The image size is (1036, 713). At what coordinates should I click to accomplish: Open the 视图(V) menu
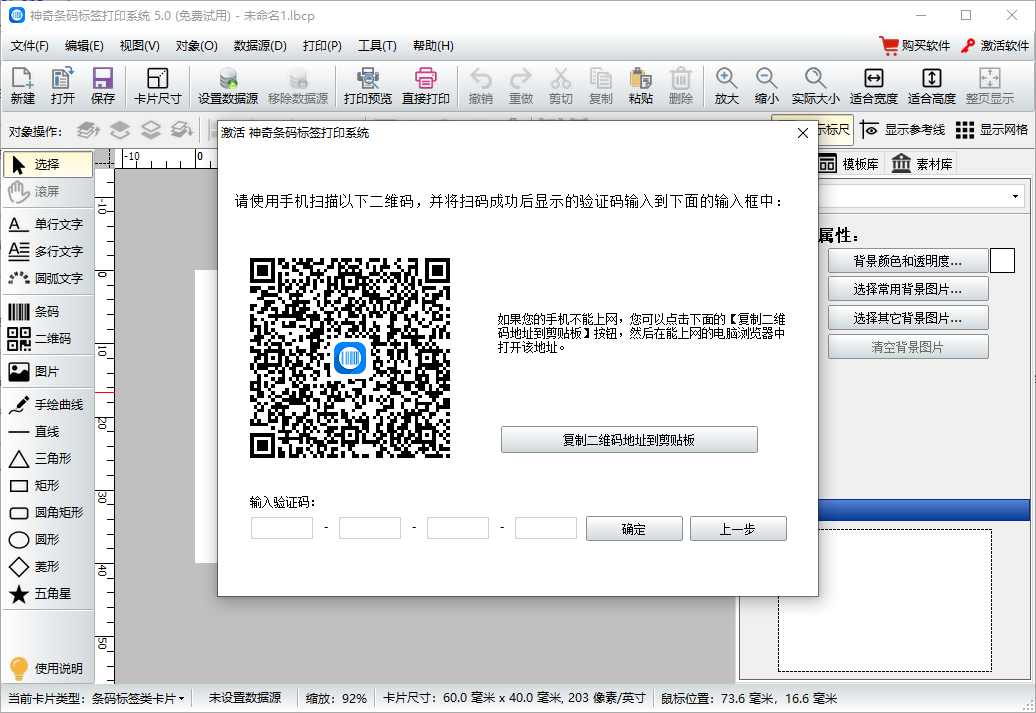click(x=139, y=46)
